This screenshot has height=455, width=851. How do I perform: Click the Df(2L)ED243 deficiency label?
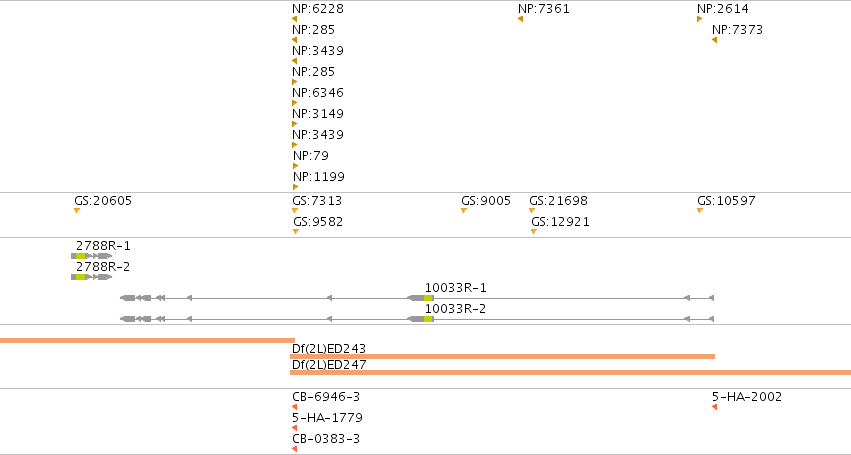[329, 349]
